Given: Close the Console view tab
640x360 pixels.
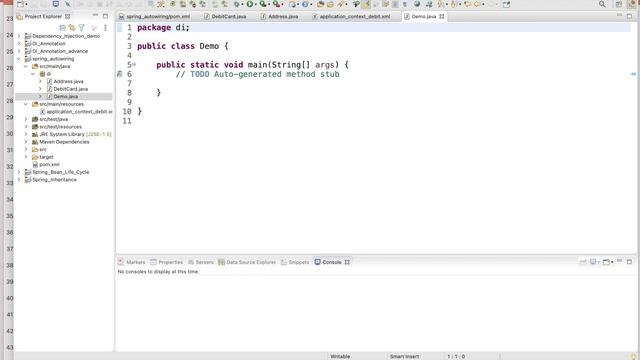Looking at the screenshot, I should pyautogui.click(x=347, y=262).
